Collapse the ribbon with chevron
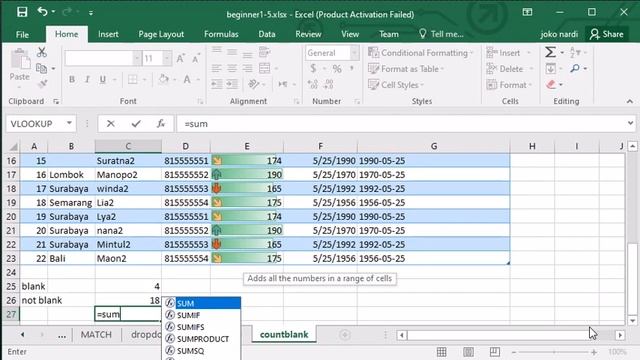This screenshot has width=640, height=360. [x=630, y=101]
